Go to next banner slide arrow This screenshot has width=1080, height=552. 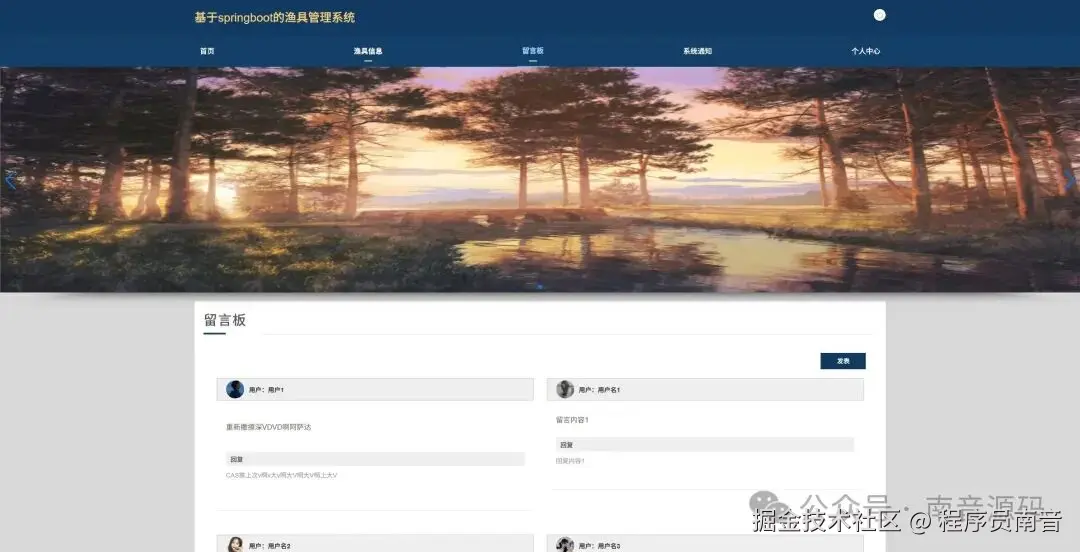[x=1069, y=181]
